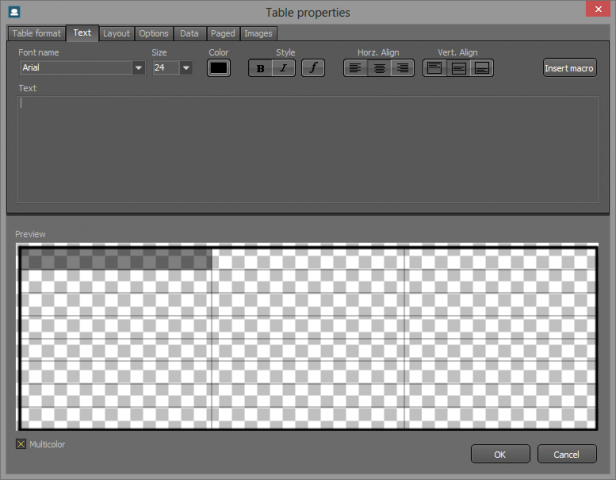Click the application icon in title bar
616x480 pixels.
pos(14,12)
